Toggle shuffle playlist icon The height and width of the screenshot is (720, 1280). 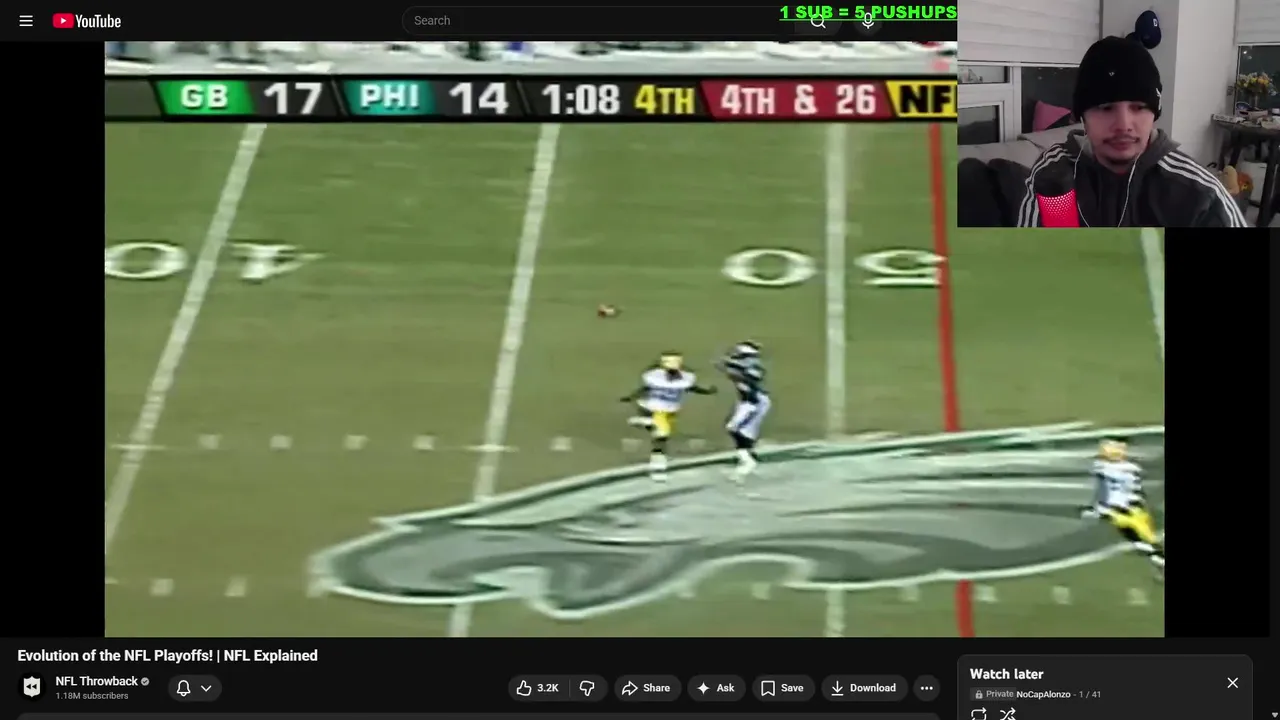coord(1008,714)
